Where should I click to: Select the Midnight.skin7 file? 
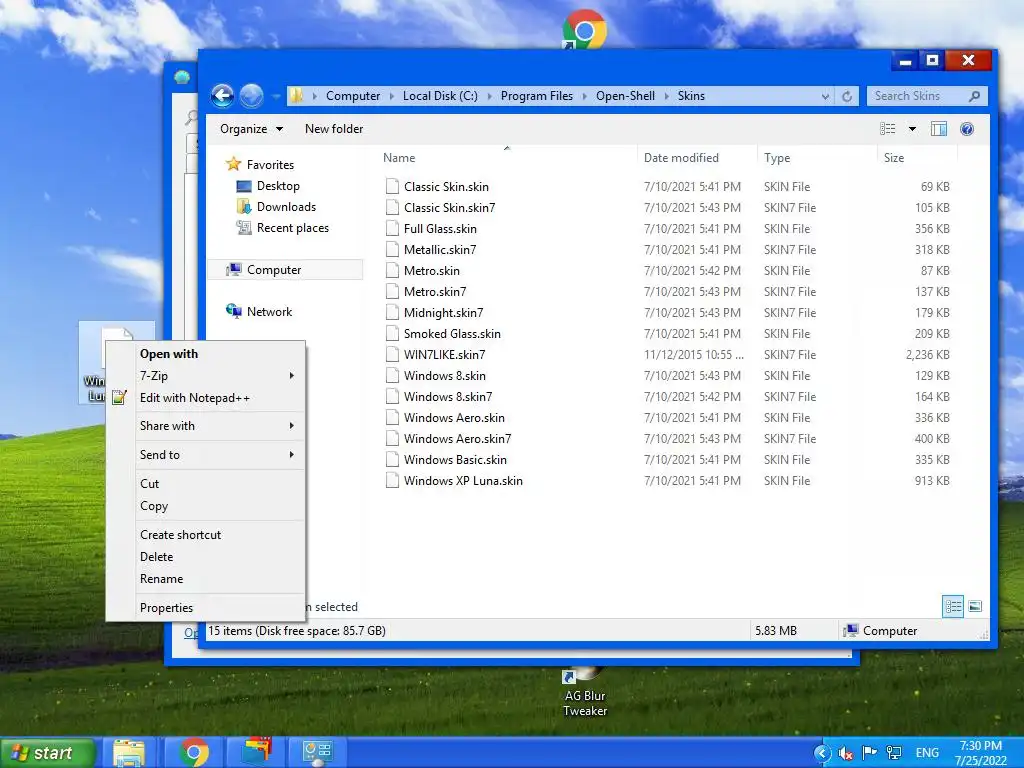[443, 313]
